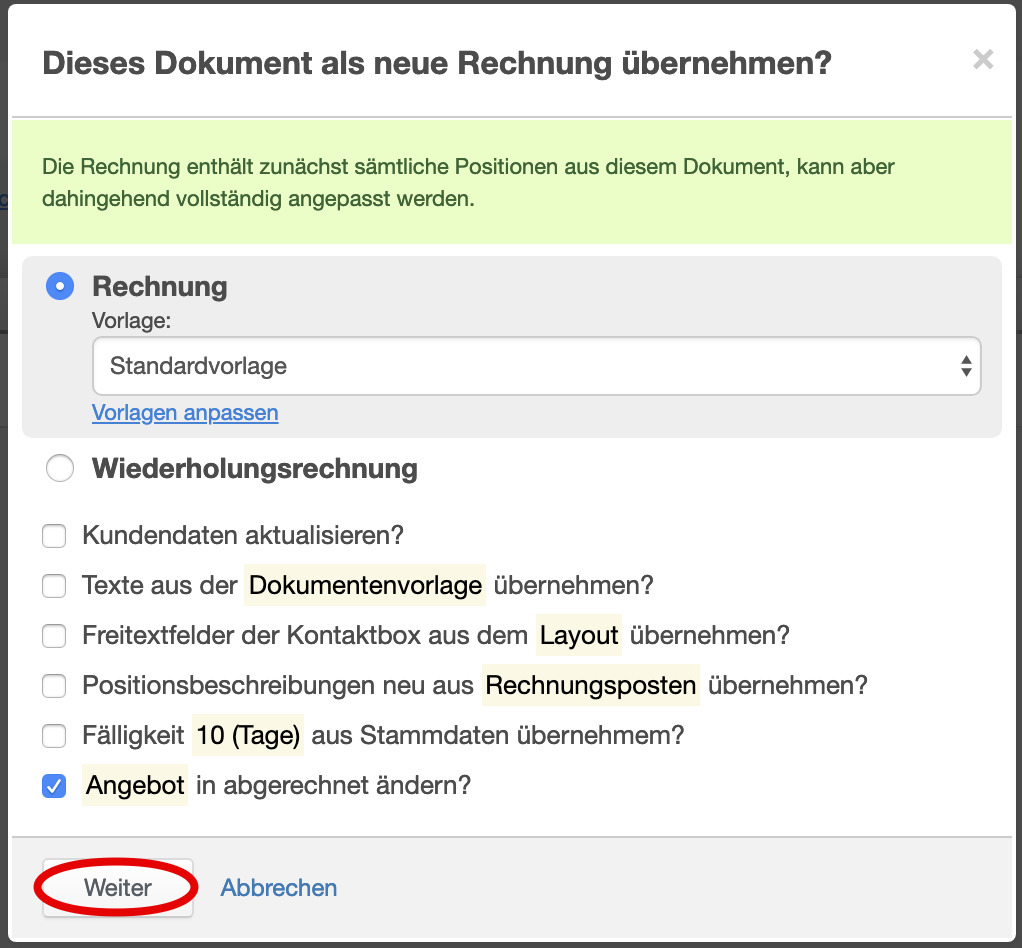The height and width of the screenshot is (948, 1022).
Task: Click the highlighted 10 (Tage) label
Action: pos(248,735)
